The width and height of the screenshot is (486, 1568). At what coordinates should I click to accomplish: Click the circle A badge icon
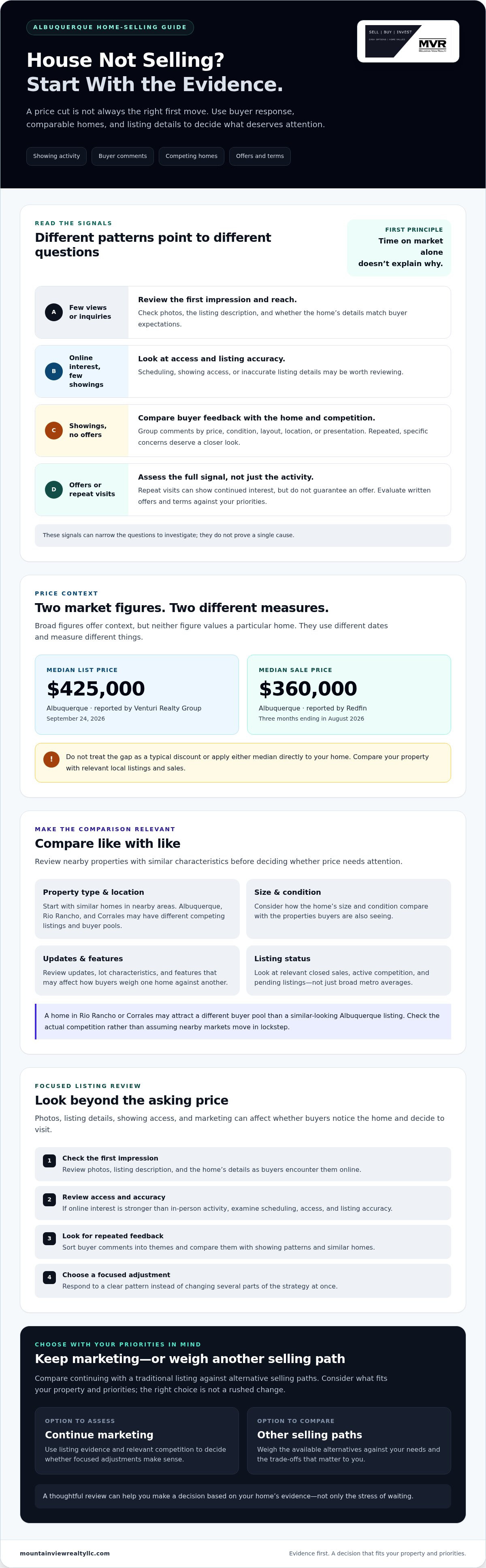(x=53, y=312)
